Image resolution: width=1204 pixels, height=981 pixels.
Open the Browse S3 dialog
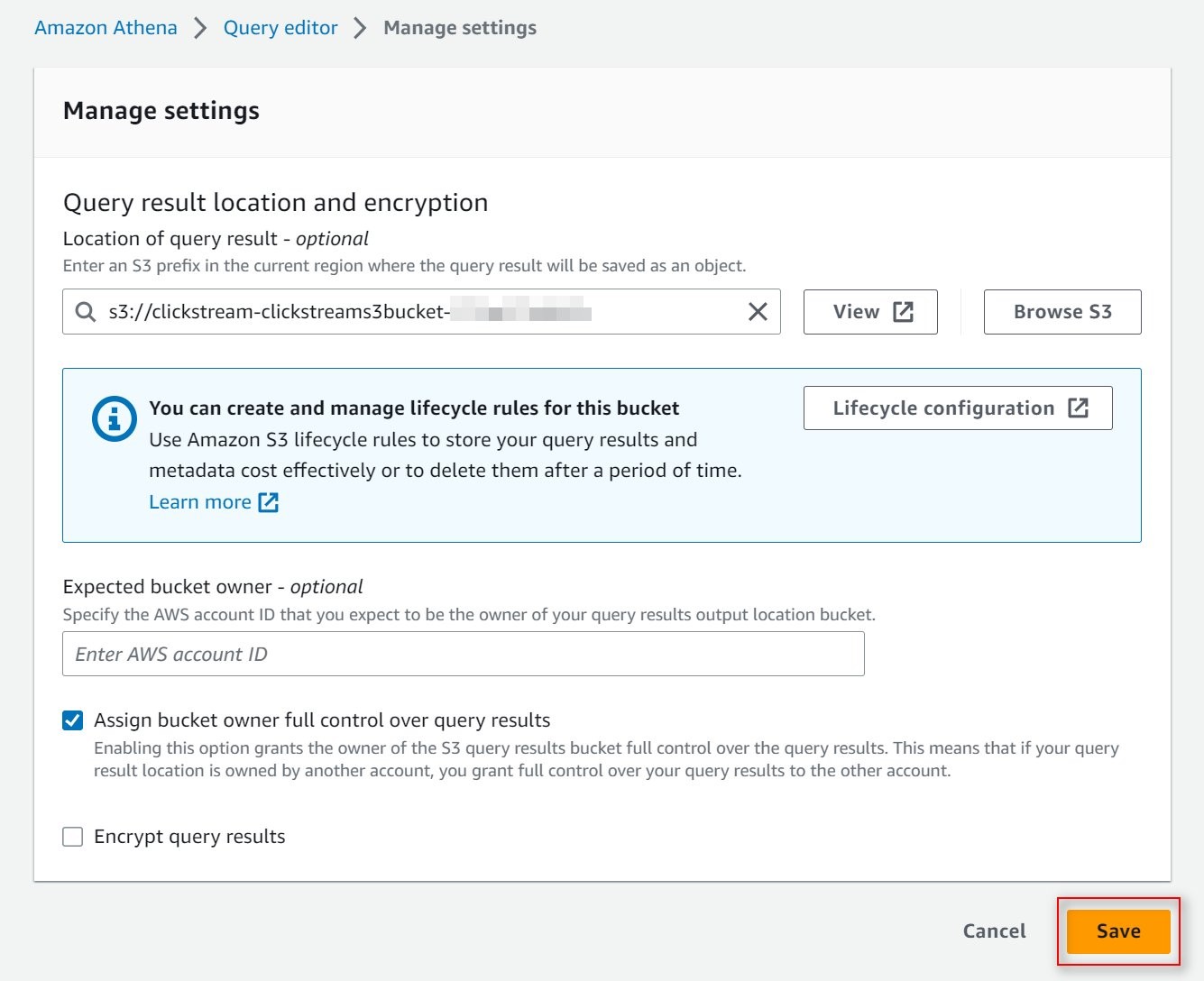[1062, 312]
